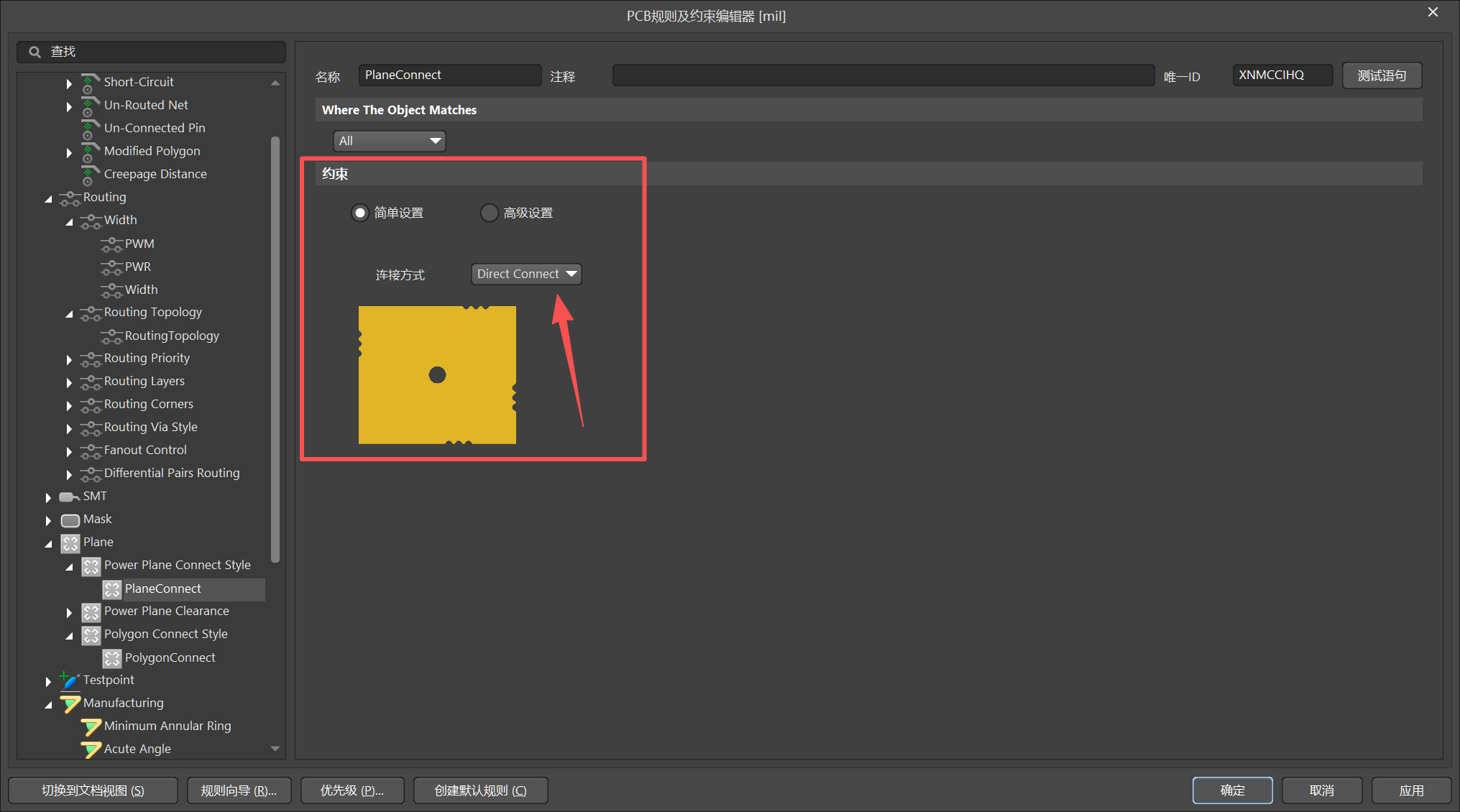This screenshot has height=812, width=1460.
Task: Select the PWM width rule
Action: point(139,244)
